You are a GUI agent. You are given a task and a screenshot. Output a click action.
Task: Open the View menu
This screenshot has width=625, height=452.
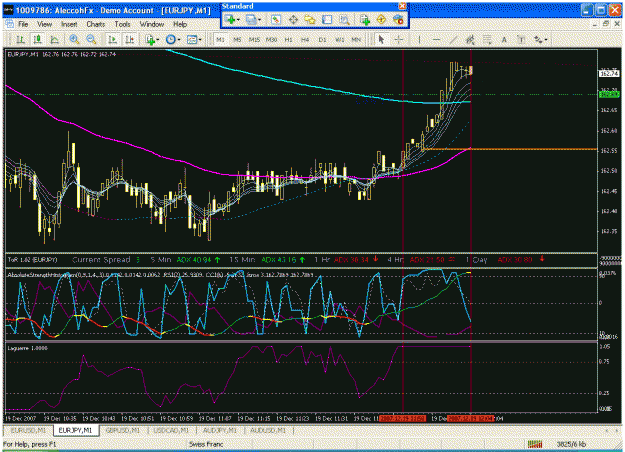click(x=45, y=24)
